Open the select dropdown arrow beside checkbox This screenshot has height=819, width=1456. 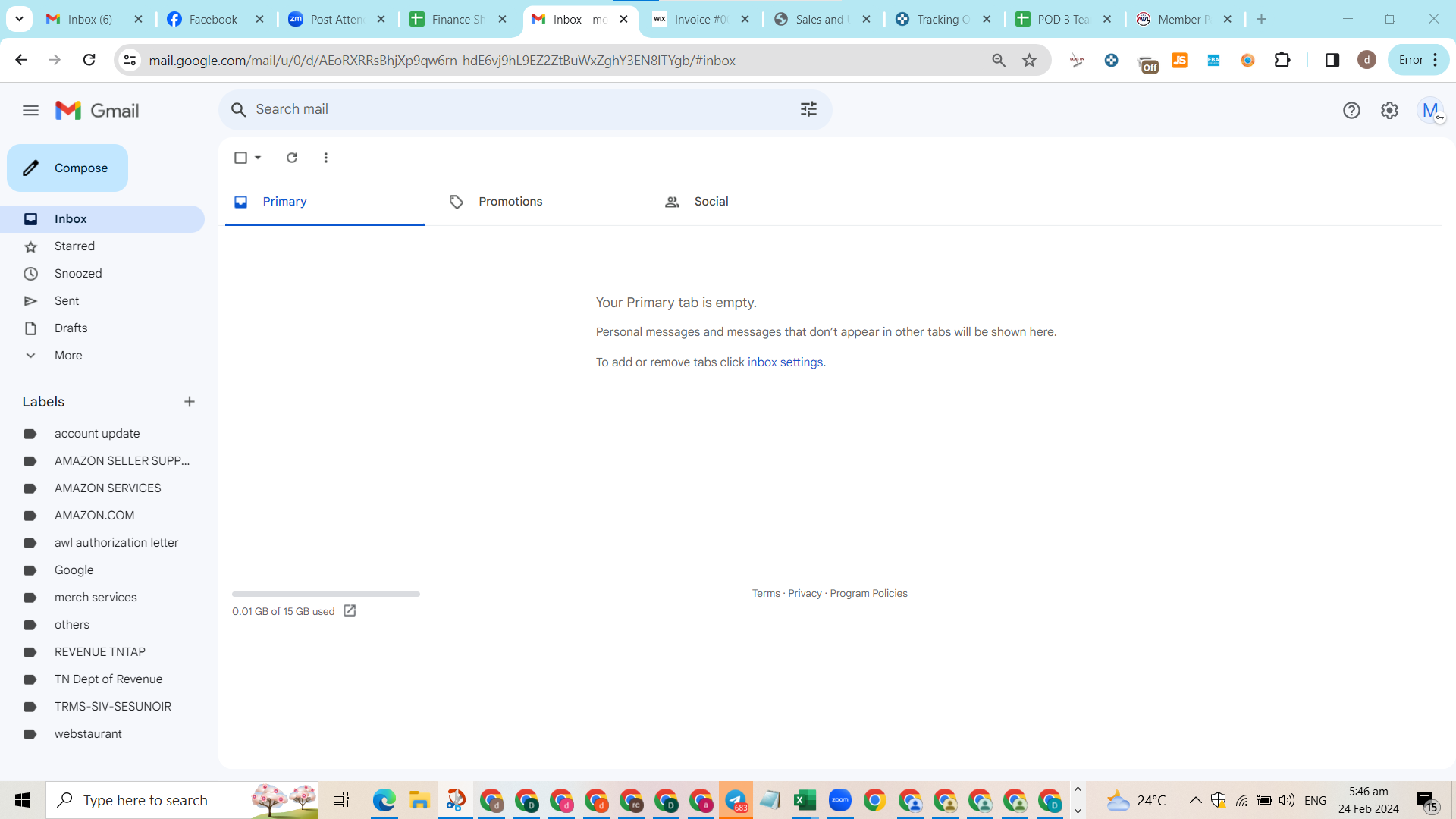258,158
